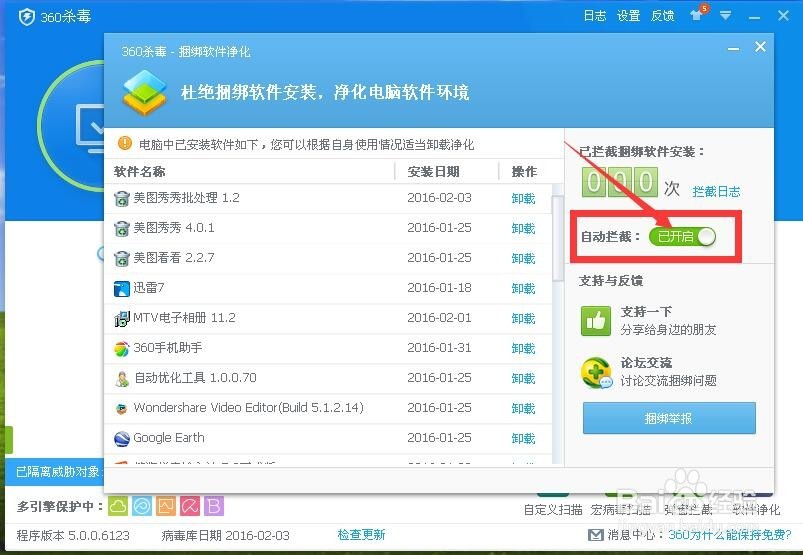Click 程序版本 5.0.0.6123 text

point(73,536)
